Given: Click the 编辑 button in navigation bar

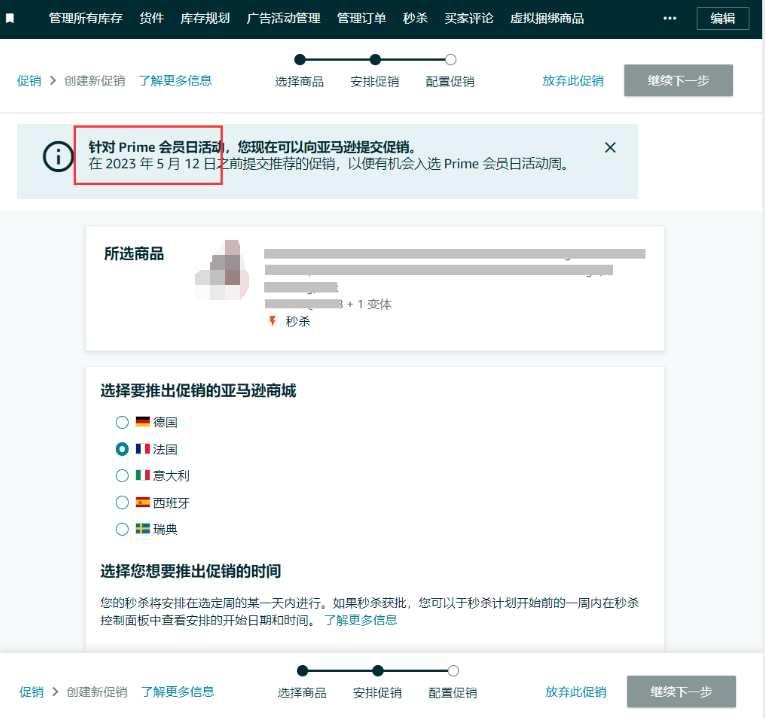Looking at the screenshot, I should click(722, 18).
